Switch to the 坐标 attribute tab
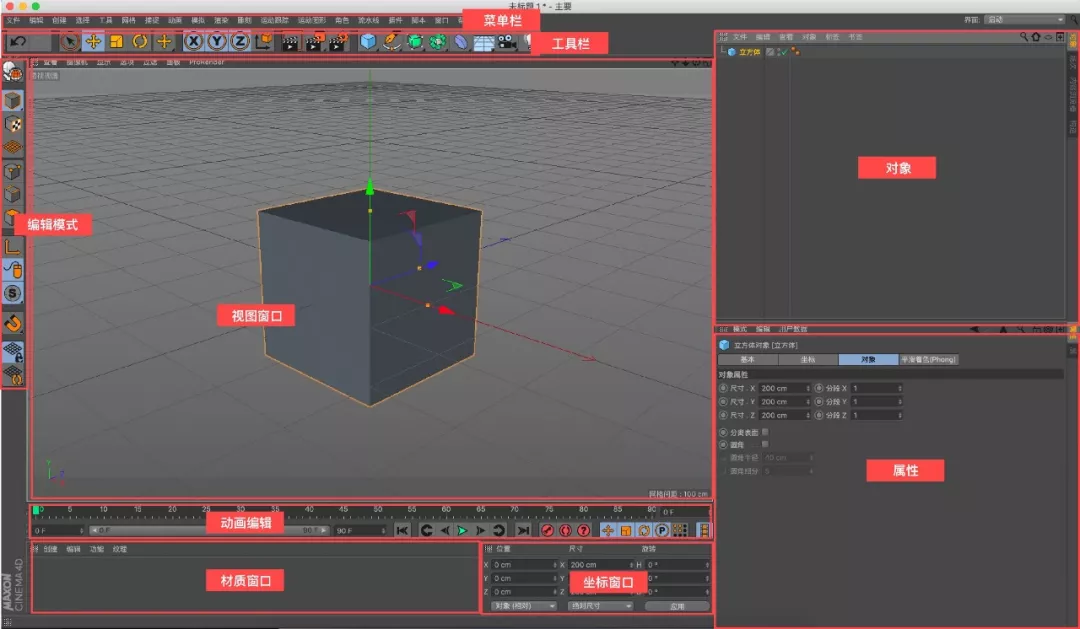 pyautogui.click(x=808, y=360)
